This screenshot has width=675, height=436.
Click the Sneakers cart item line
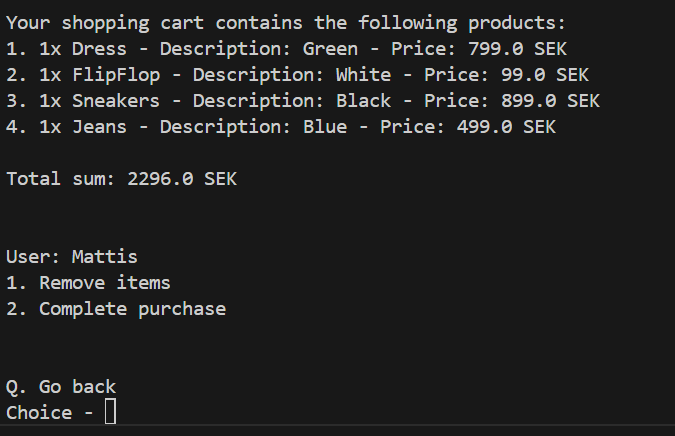tap(303, 101)
